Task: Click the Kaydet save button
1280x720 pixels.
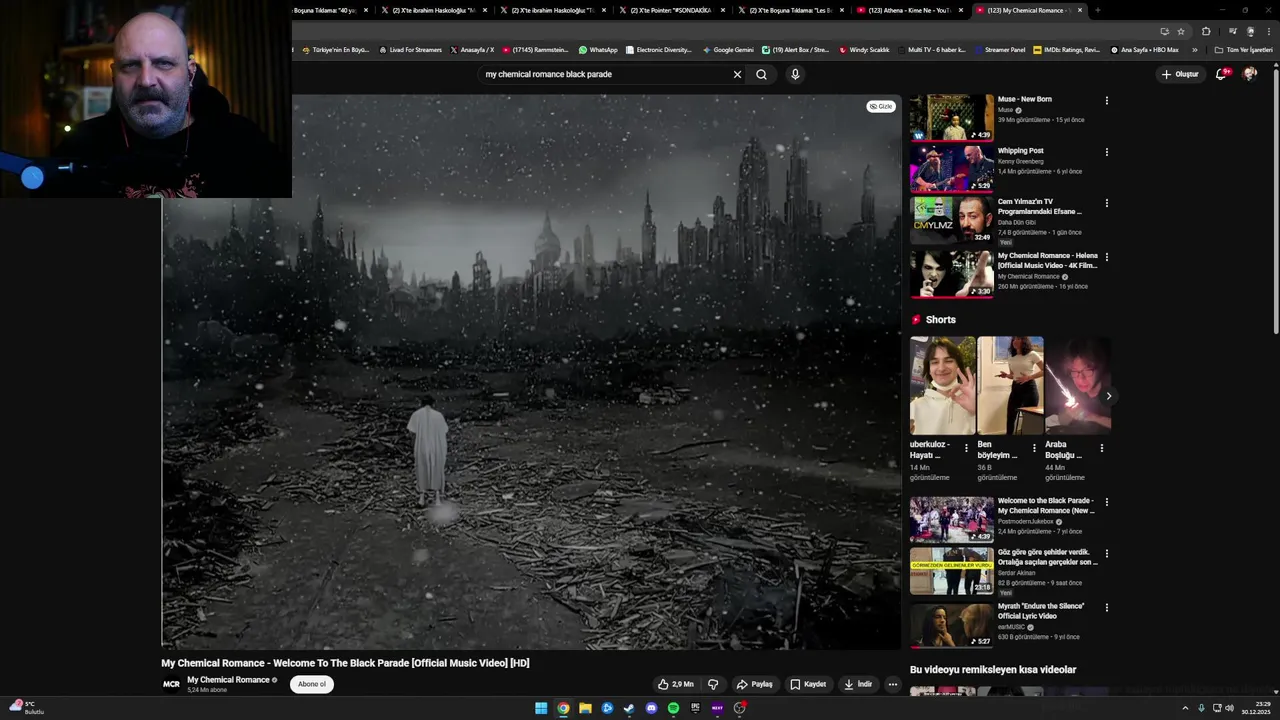Action: 808,684
